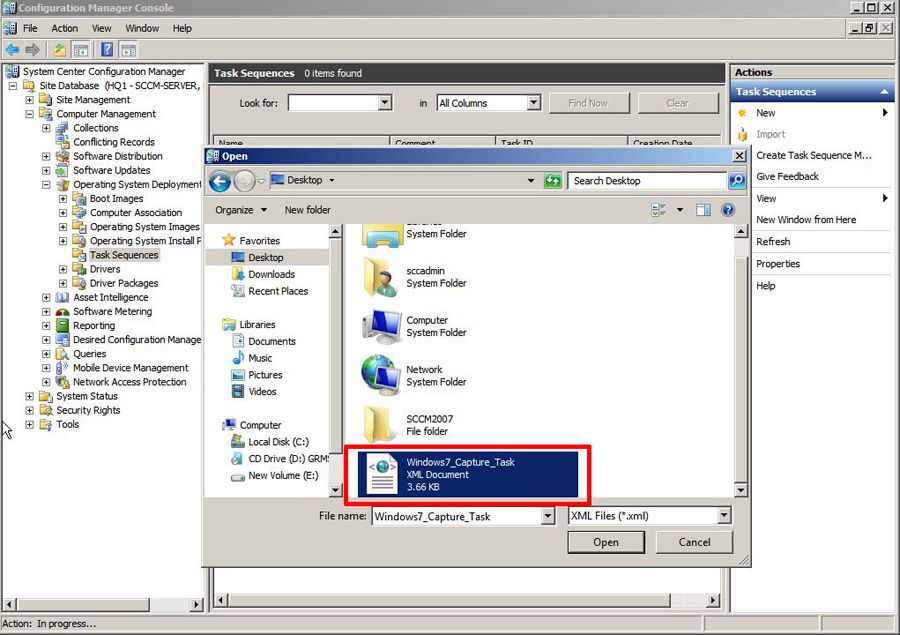Click the Search Desktop input field
The image size is (900, 635).
[647, 181]
